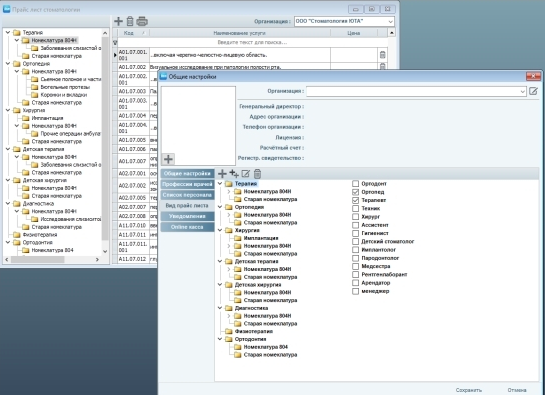The image size is (545, 395).
Task: Click the delete trash icon above the settings tree
Action: point(257,174)
